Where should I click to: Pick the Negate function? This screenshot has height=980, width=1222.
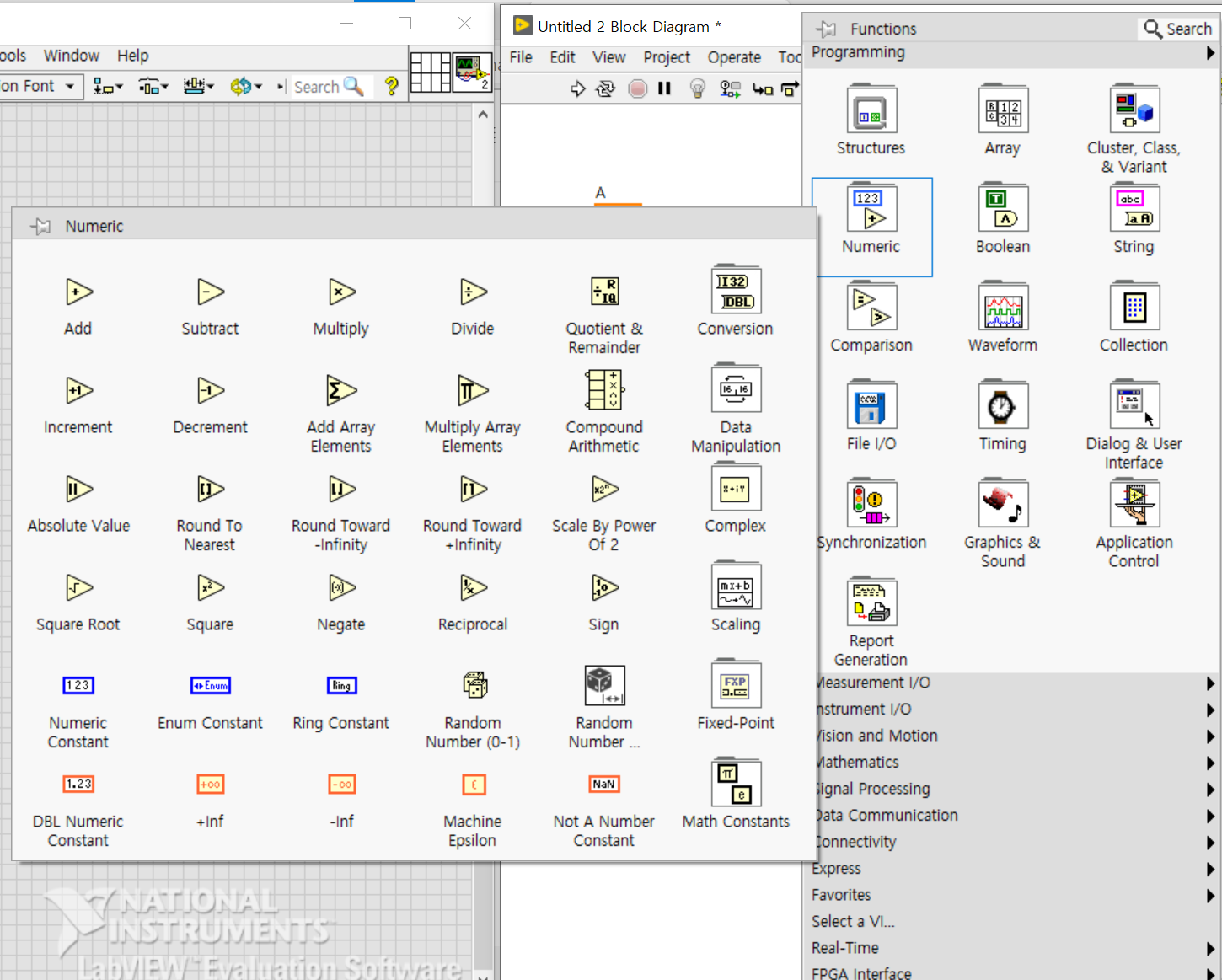(341, 588)
